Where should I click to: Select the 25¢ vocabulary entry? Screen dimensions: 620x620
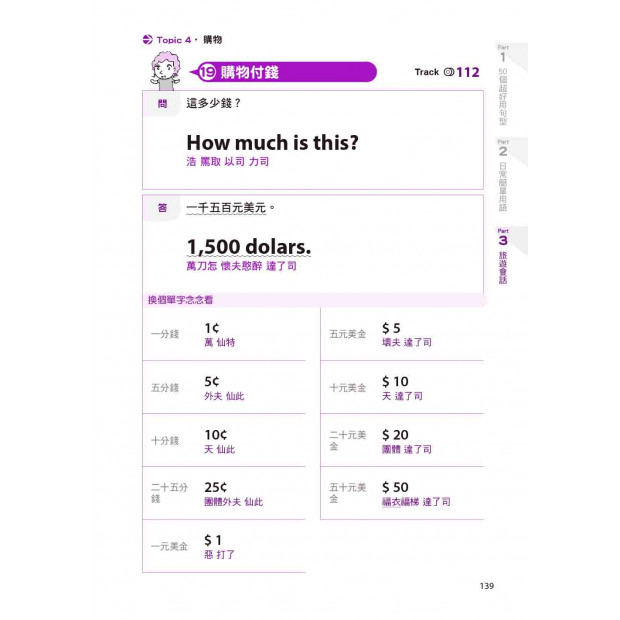(224, 493)
